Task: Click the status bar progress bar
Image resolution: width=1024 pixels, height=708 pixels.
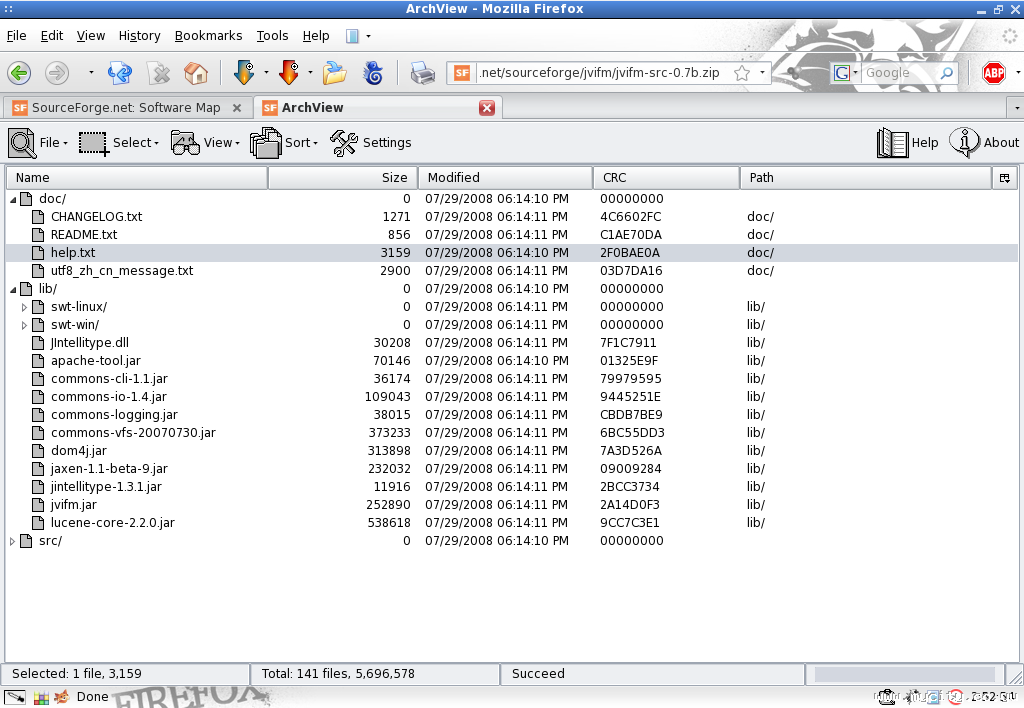Action: point(904,675)
